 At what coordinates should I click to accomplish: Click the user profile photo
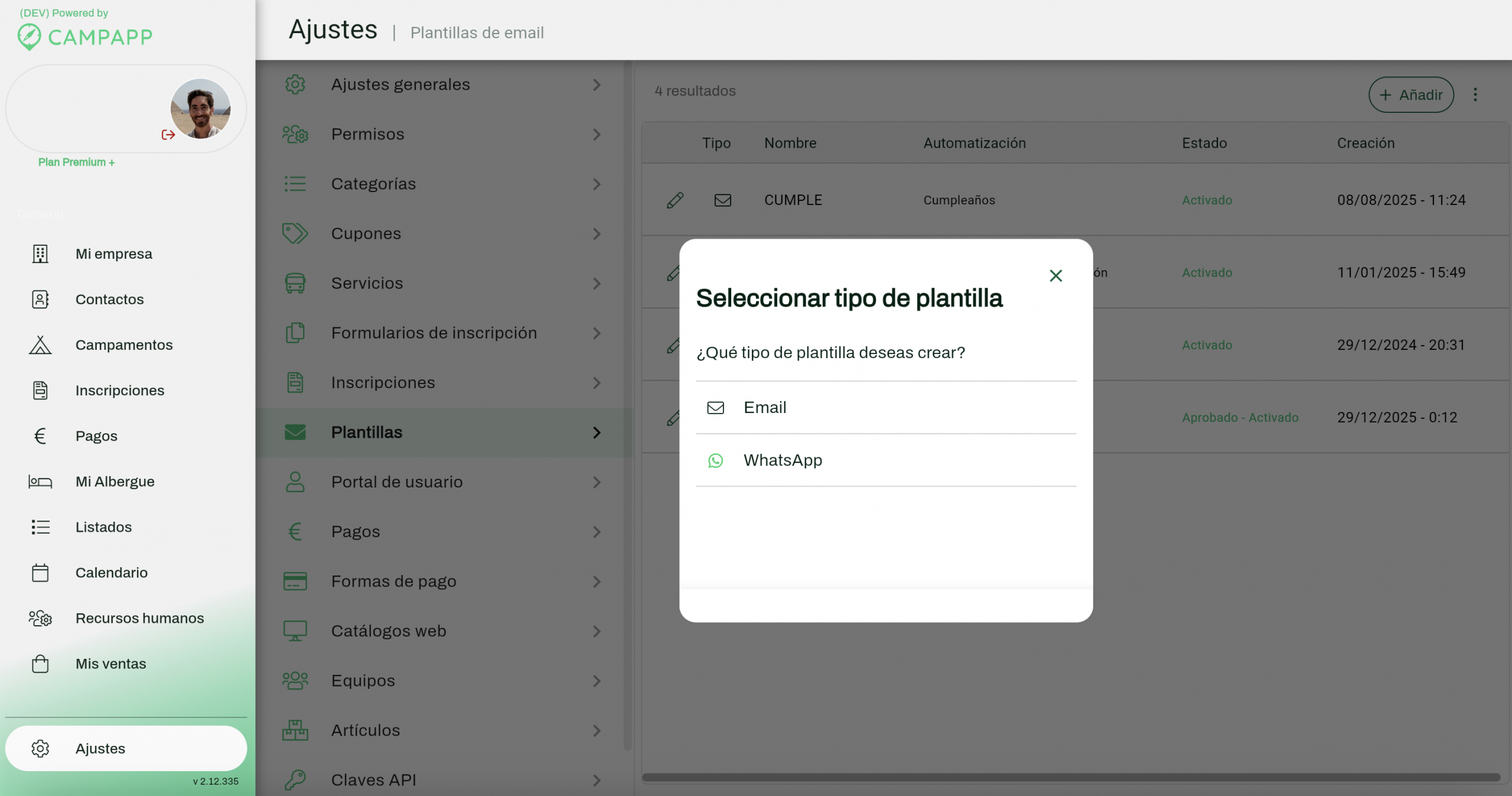(200, 109)
